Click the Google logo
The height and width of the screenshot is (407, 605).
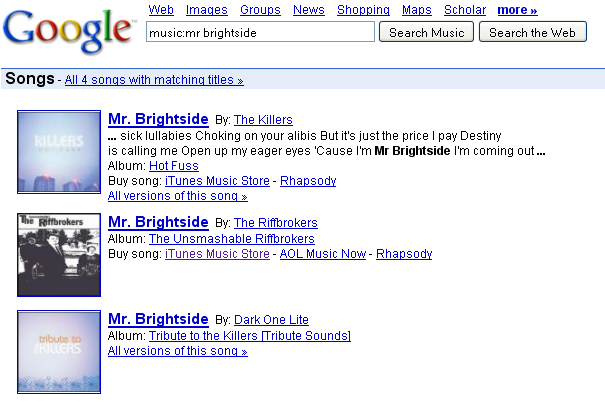coord(69,31)
